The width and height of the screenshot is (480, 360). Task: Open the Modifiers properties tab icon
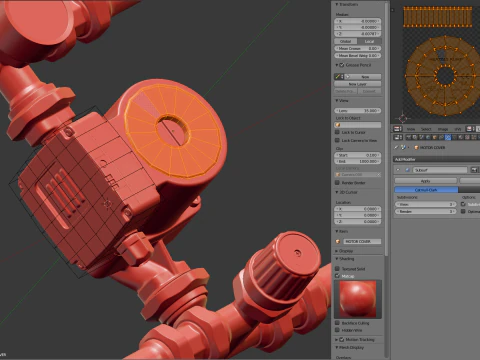[x=448, y=137]
